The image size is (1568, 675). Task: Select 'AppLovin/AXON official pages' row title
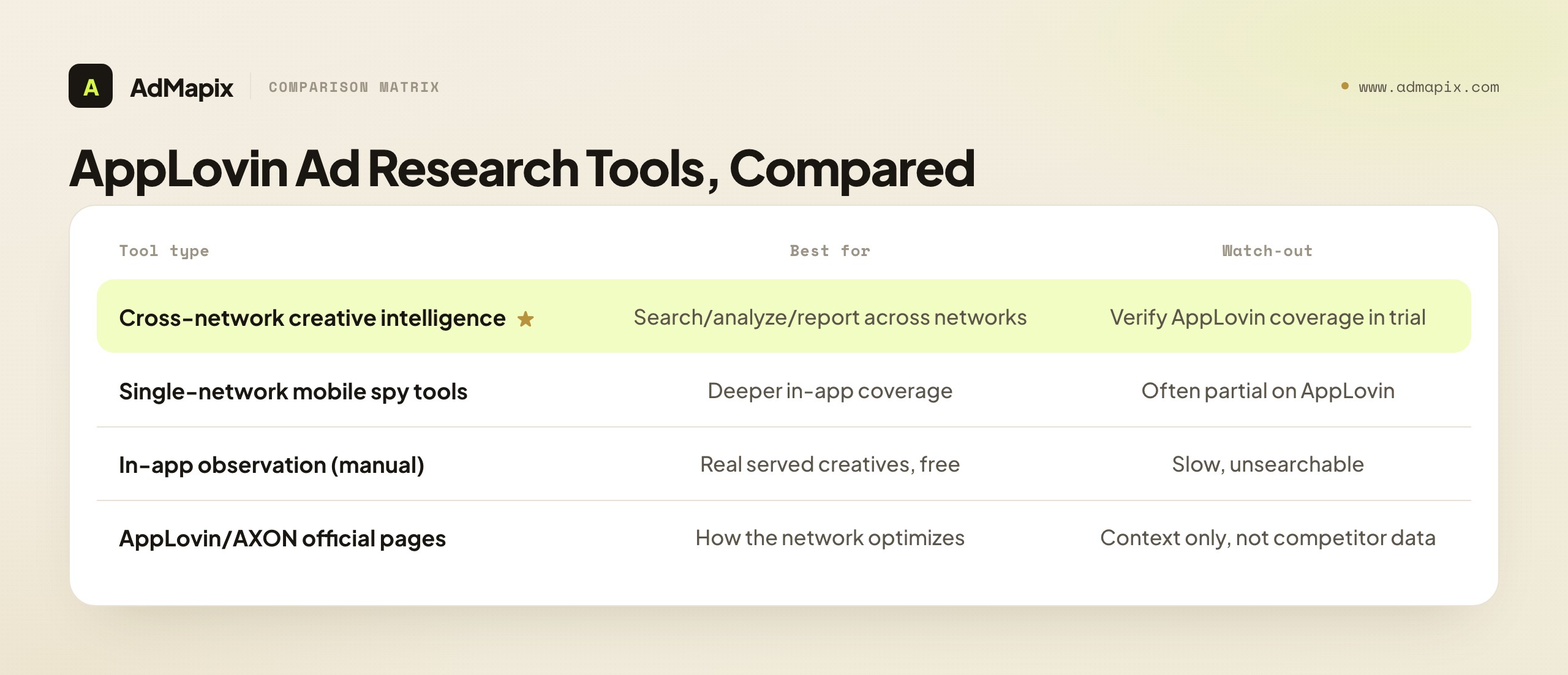[282, 538]
